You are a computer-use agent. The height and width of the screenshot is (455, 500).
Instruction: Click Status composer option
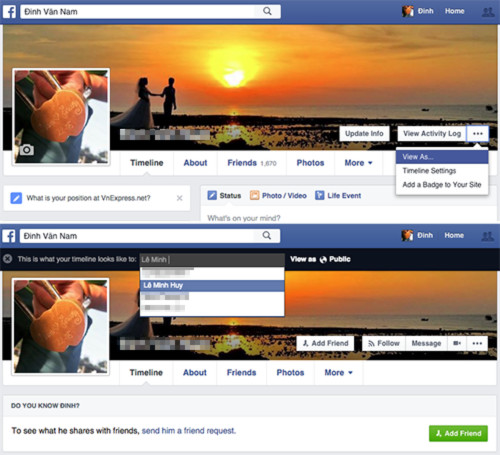point(224,196)
